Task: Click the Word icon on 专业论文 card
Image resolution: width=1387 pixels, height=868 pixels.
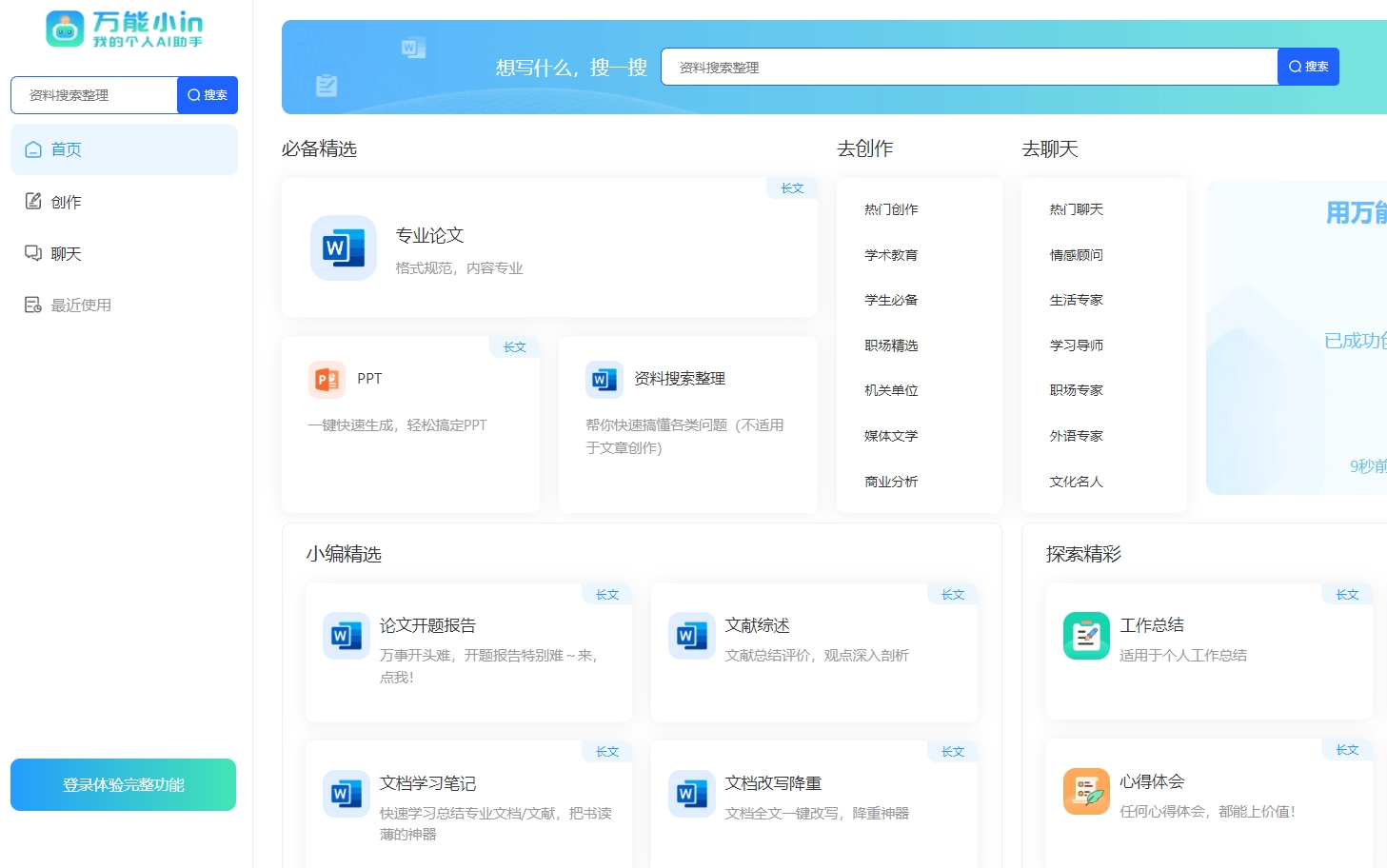Action: [x=343, y=248]
